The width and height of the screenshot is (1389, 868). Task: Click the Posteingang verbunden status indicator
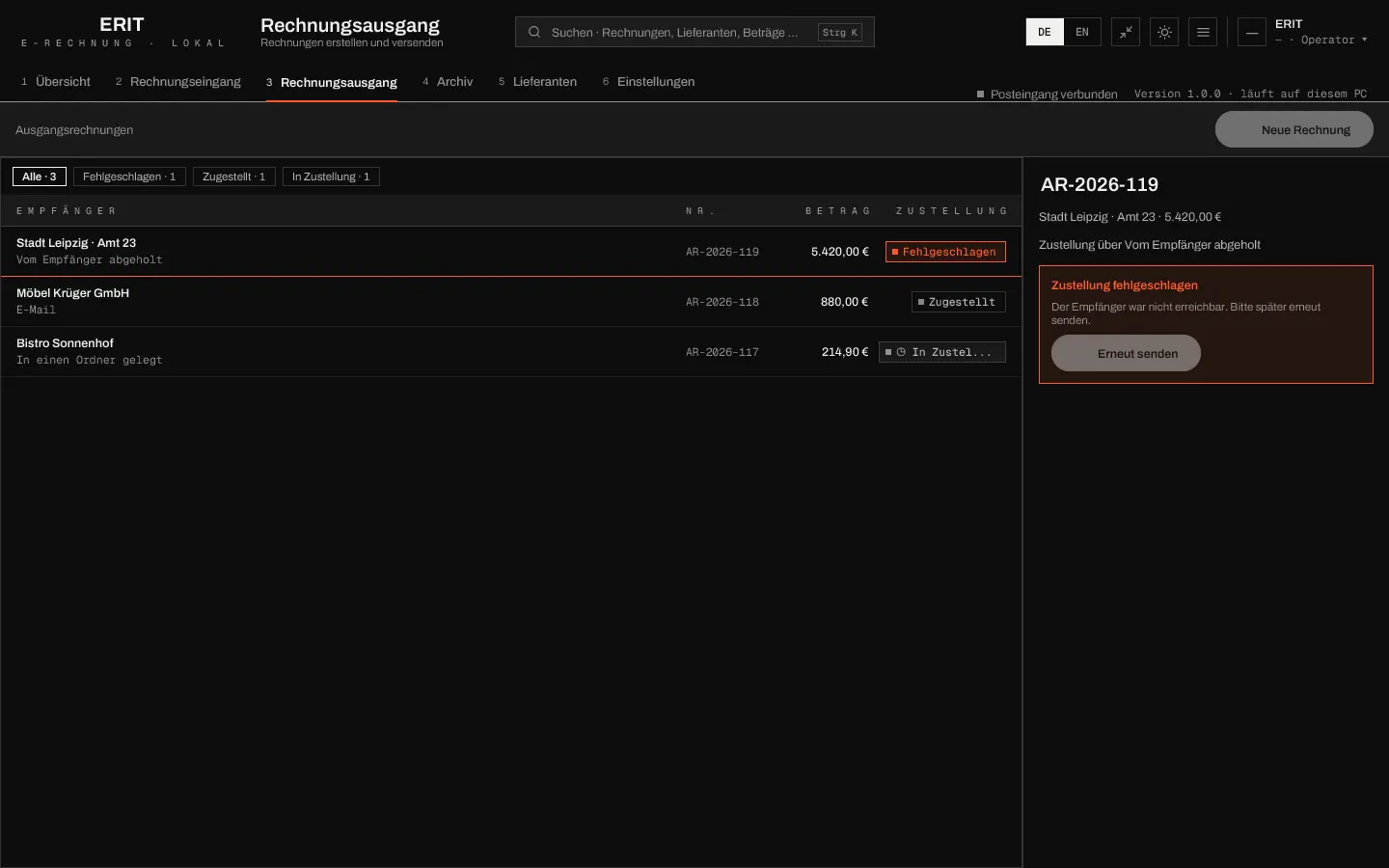1048,94
